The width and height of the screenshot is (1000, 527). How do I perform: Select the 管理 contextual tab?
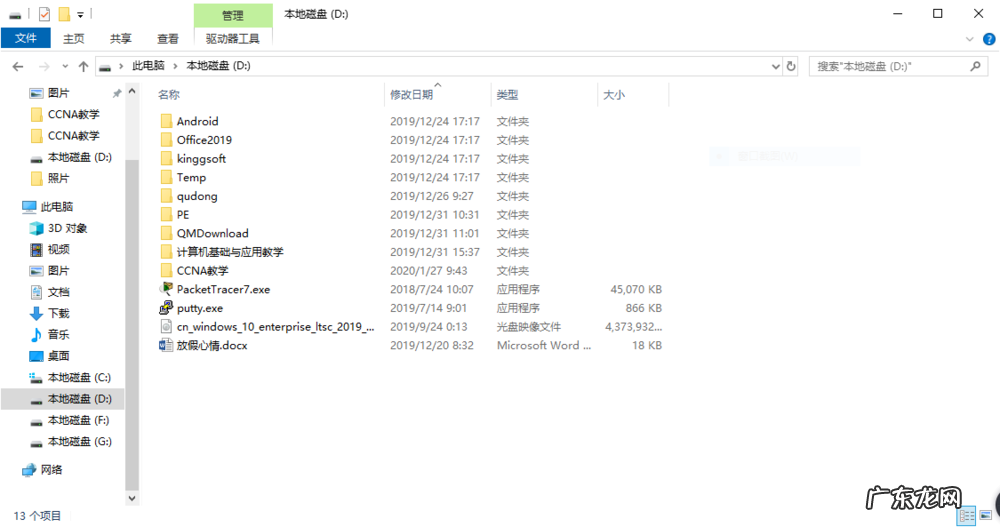pos(233,15)
